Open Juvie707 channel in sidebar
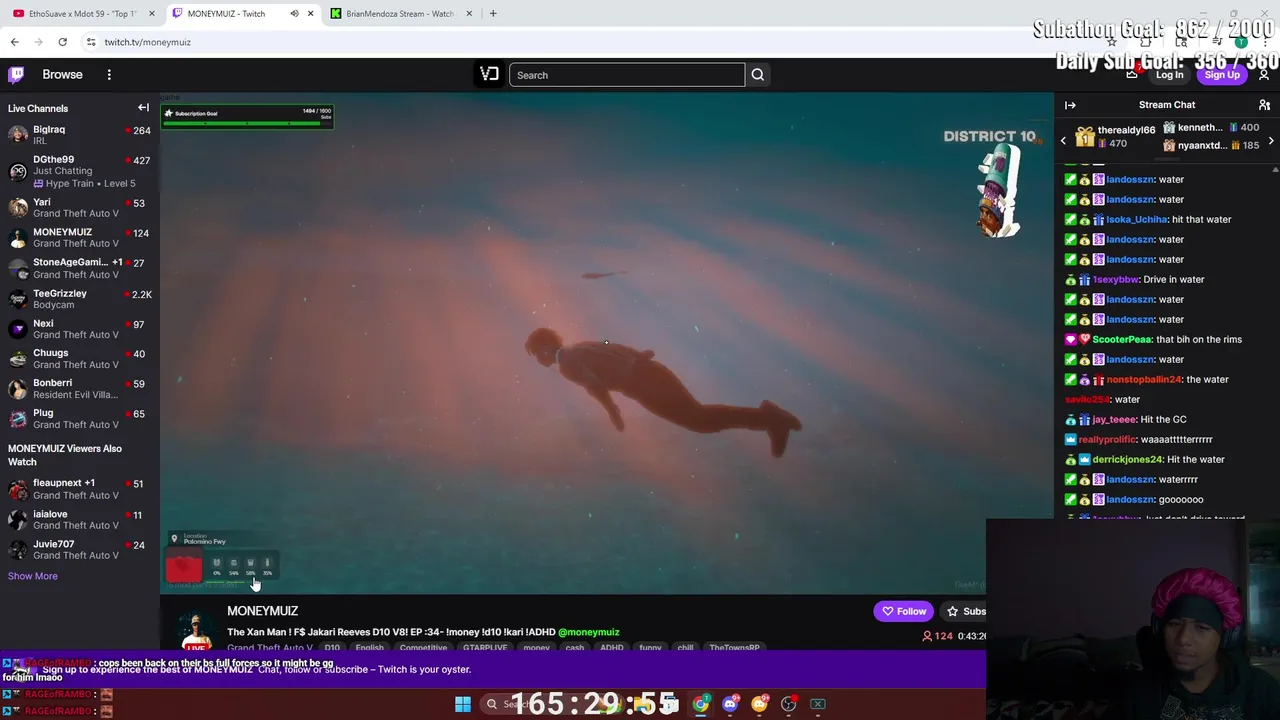Image resolution: width=1280 pixels, height=720 pixels. click(80, 549)
